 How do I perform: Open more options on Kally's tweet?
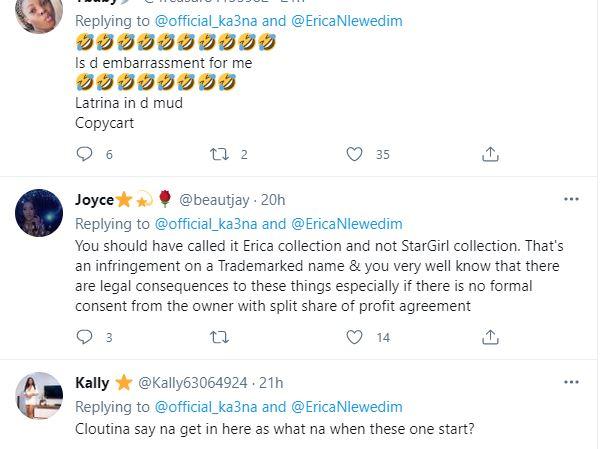pos(571,382)
